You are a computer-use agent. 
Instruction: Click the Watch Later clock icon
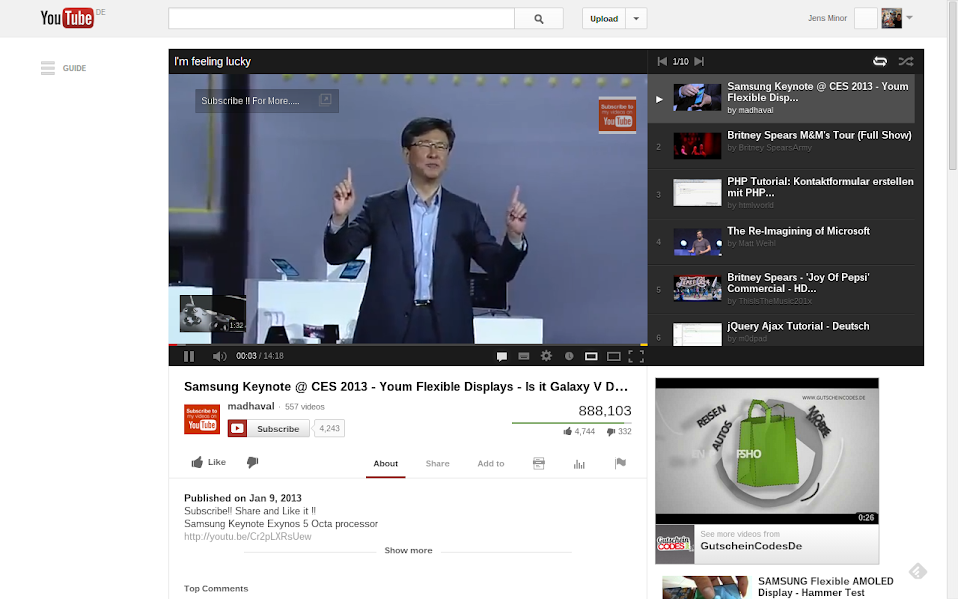click(x=569, y=356)
